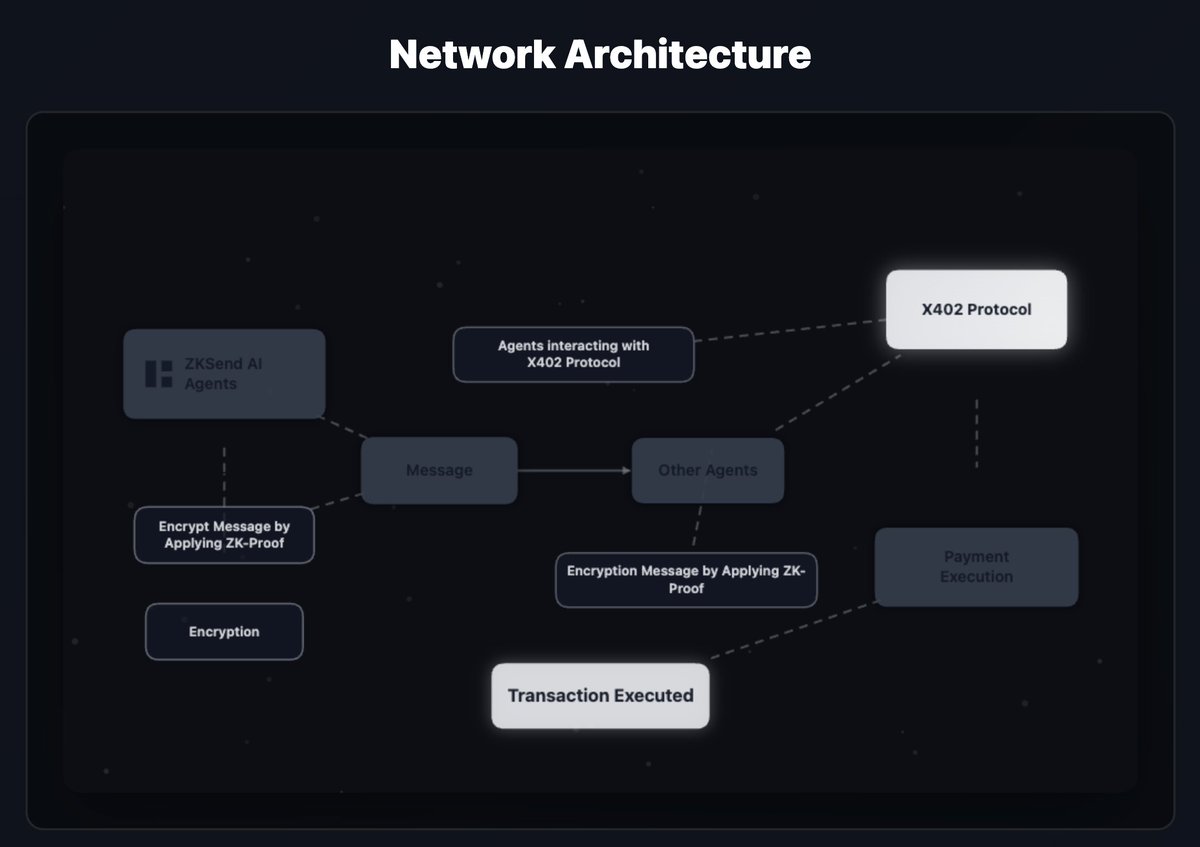This screenshot has height=847, width=1200.
Task: Click the arrow from Message to Other Agents
Action: [574, 470]
